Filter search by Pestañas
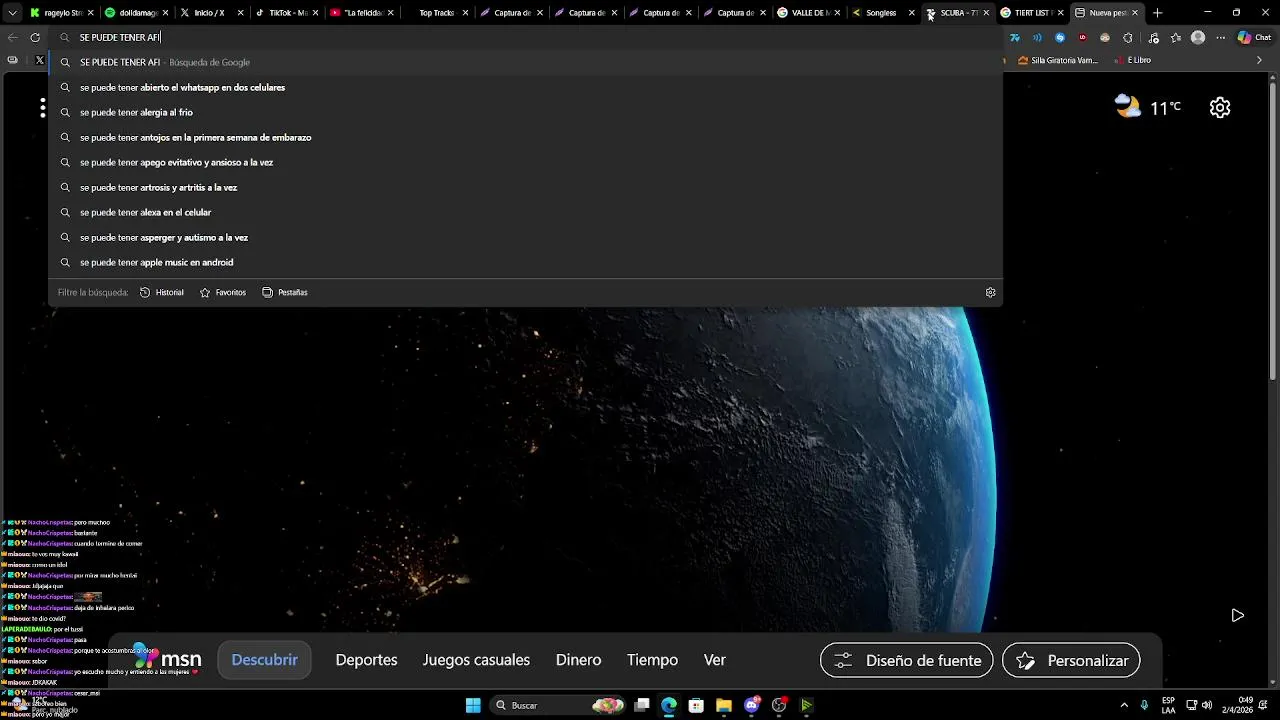1280x720 pixels. point(285,293)
